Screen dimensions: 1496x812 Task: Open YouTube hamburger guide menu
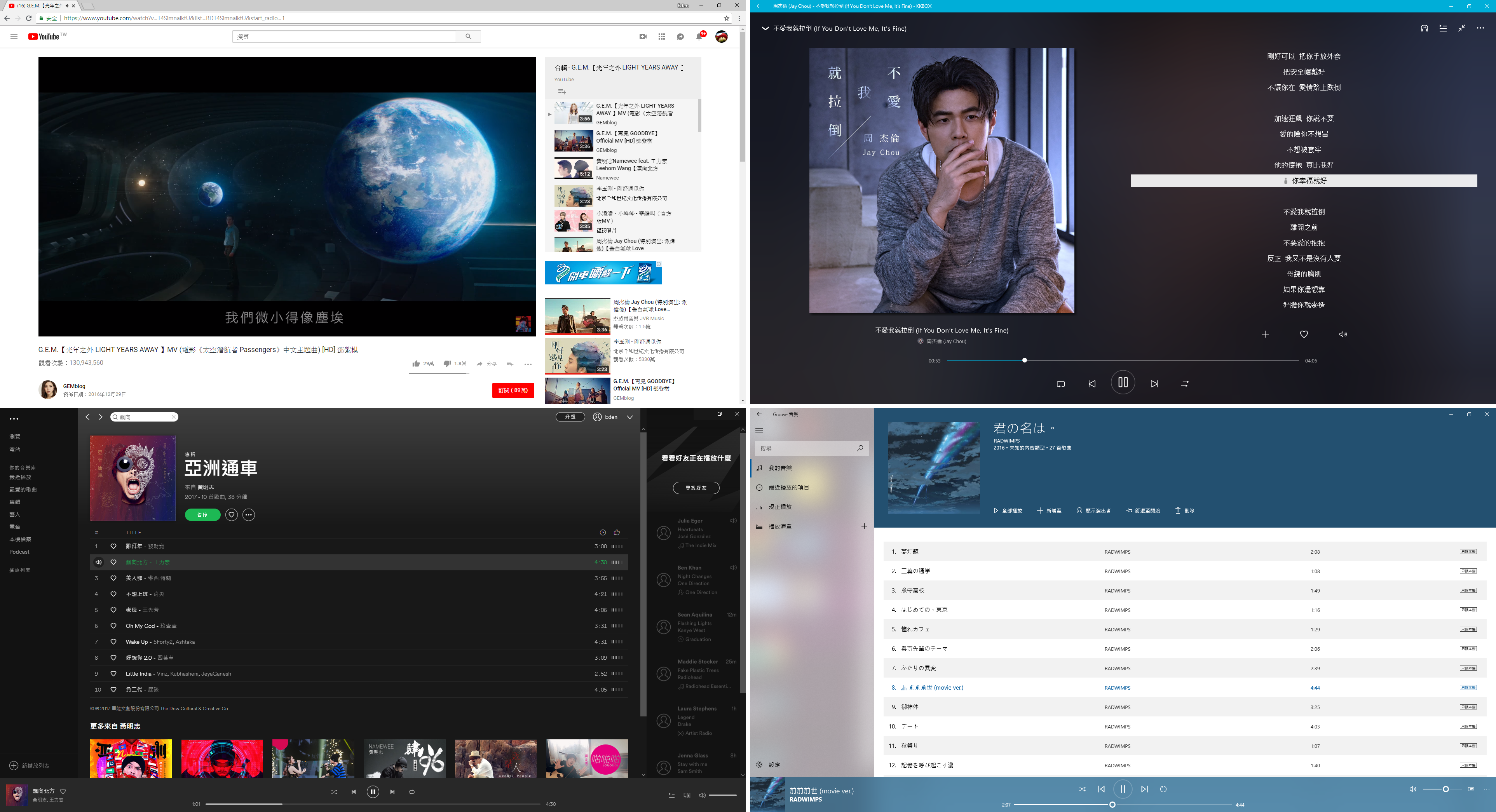tap(14, 37)
